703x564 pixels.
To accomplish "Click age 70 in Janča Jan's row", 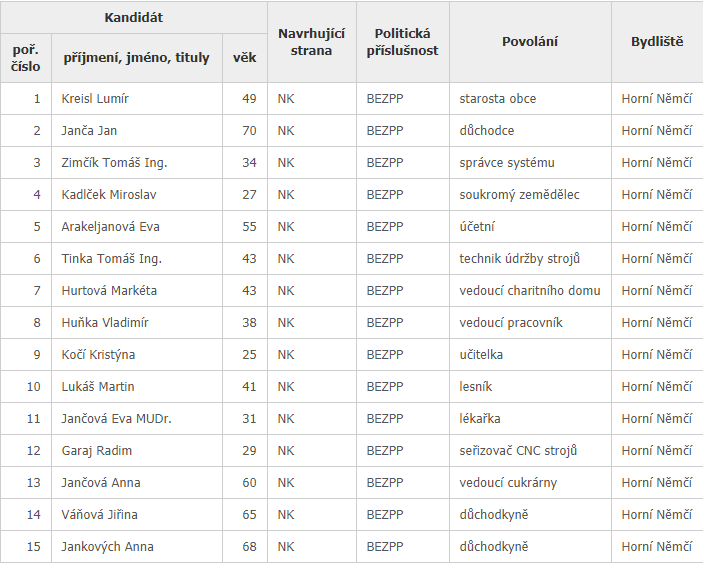I will pyautogui.click(x=249, y=131).
